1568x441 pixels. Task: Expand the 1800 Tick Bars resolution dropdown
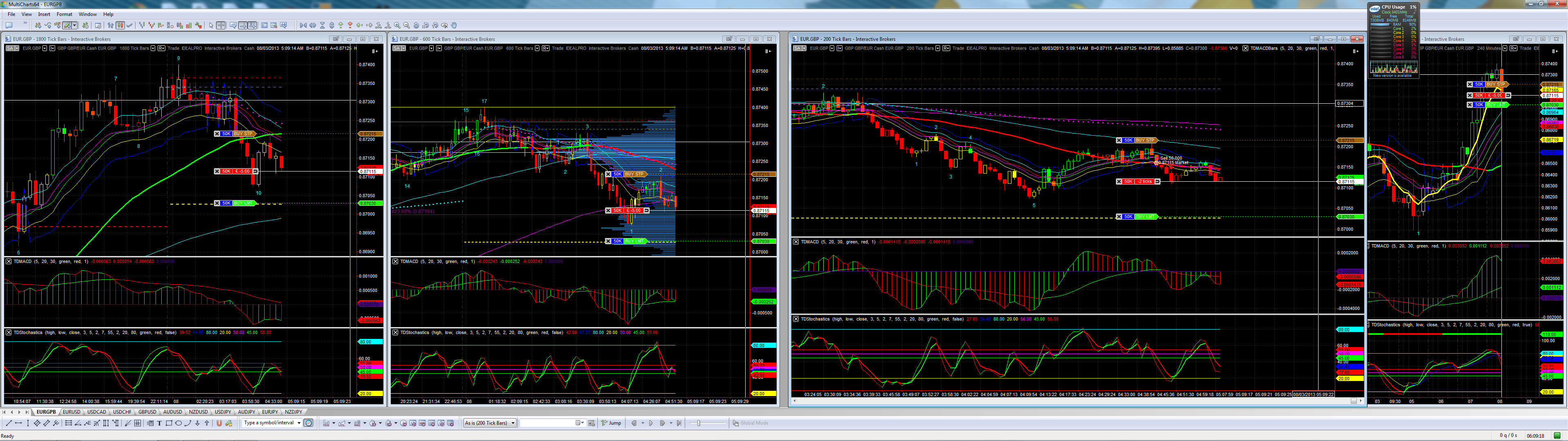pos(153,48)
